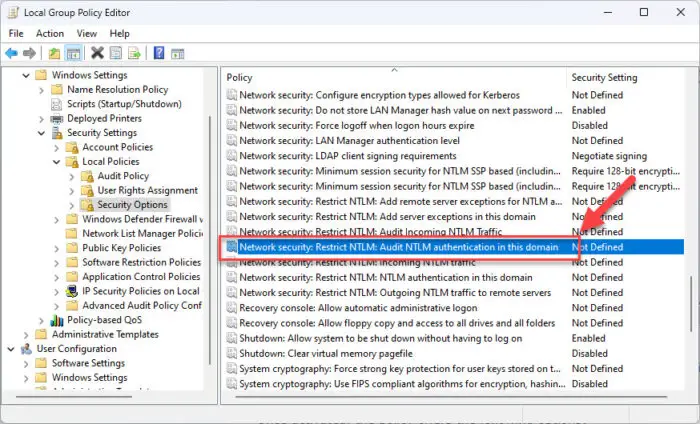This screenshot has height=424, width=700.
Task: Select Security Options in the tree
Action: [x=132, y=205]
